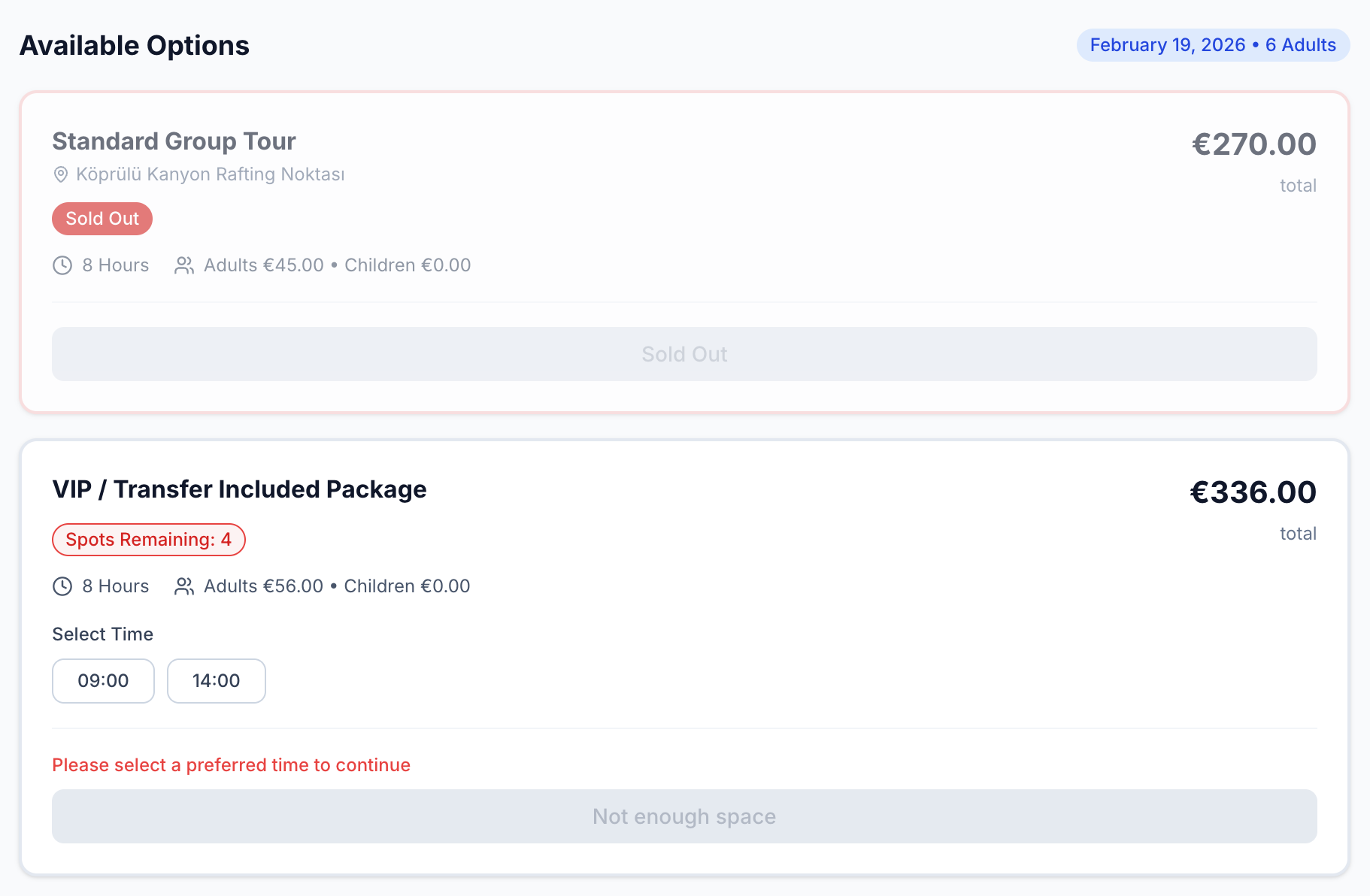Click the Available Options heading
Viewport: 1370px width, 896px height.
point(135,46)
